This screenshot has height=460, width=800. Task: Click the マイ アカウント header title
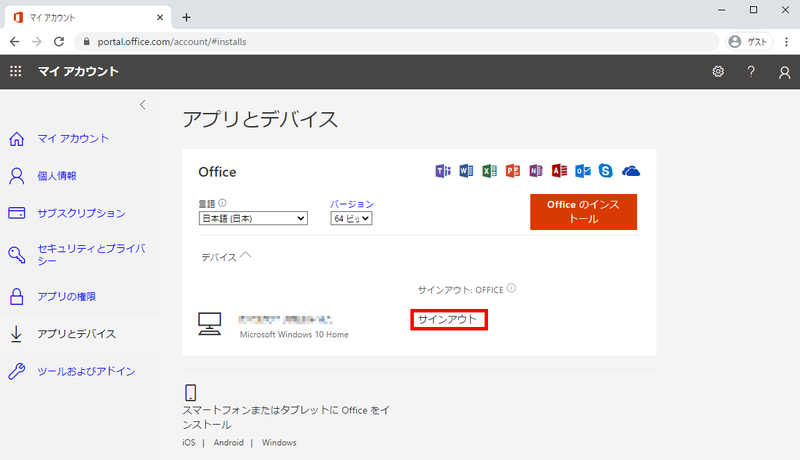78,71
